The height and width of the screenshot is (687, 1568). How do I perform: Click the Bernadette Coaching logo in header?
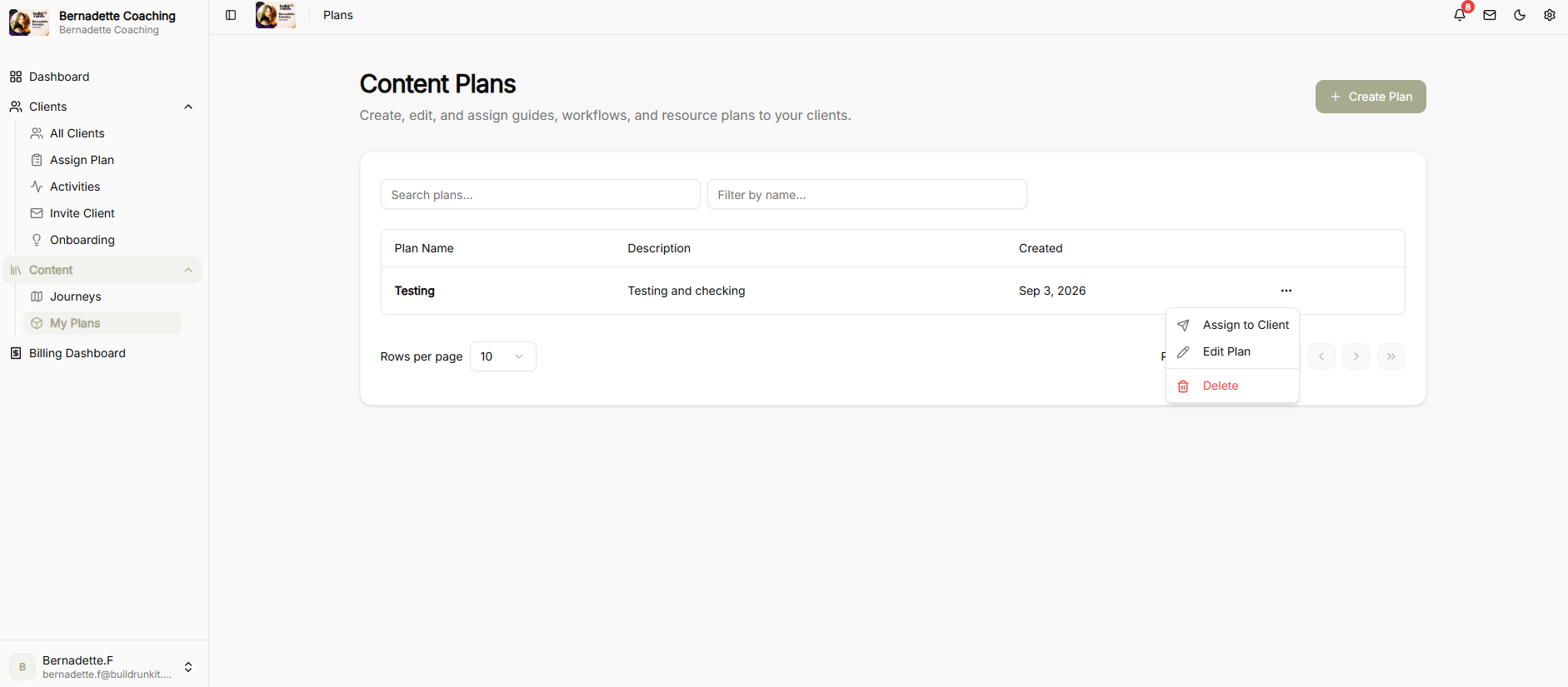pos(276,15)
